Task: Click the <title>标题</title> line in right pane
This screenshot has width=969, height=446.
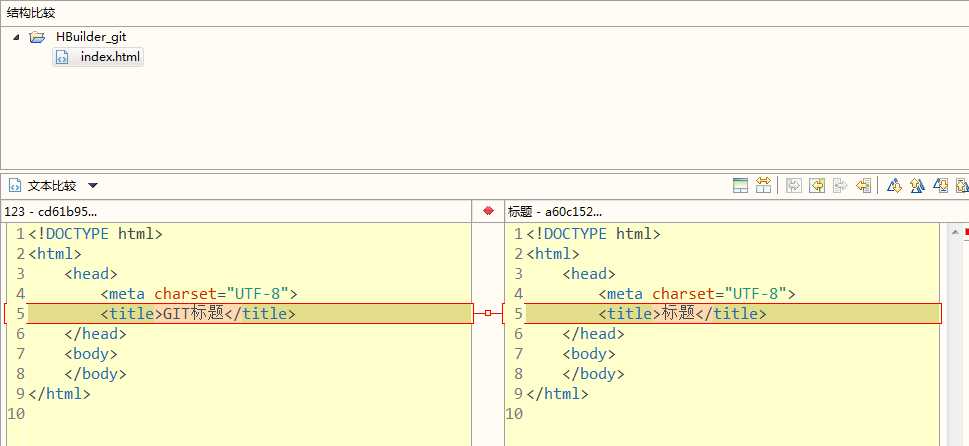Action: pos(682,314)
